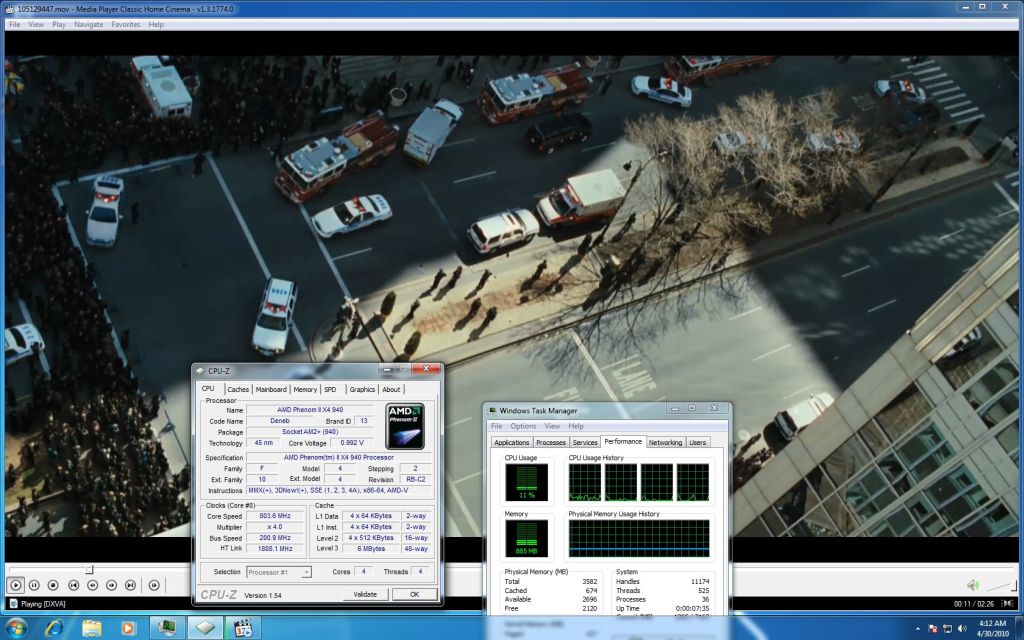Open the Windows Start menu
This screenshot has width=1024, height=640.
pos(16,628)
